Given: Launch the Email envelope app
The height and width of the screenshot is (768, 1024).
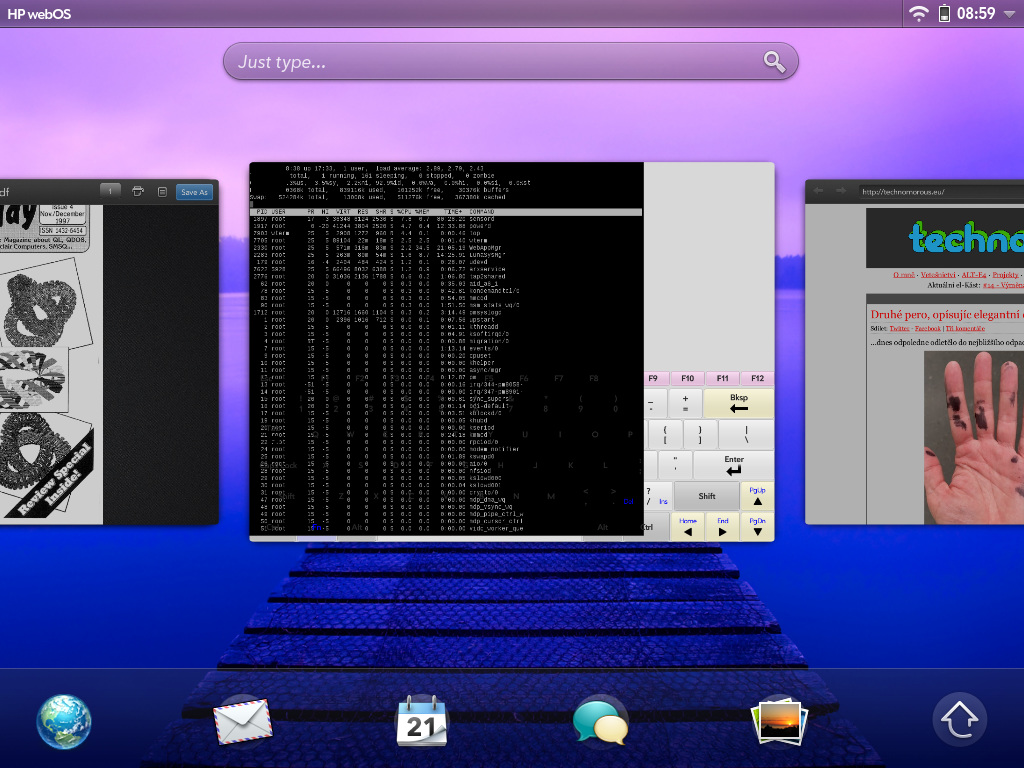Looking at the screenshot, I should click(x=243, y=721).
